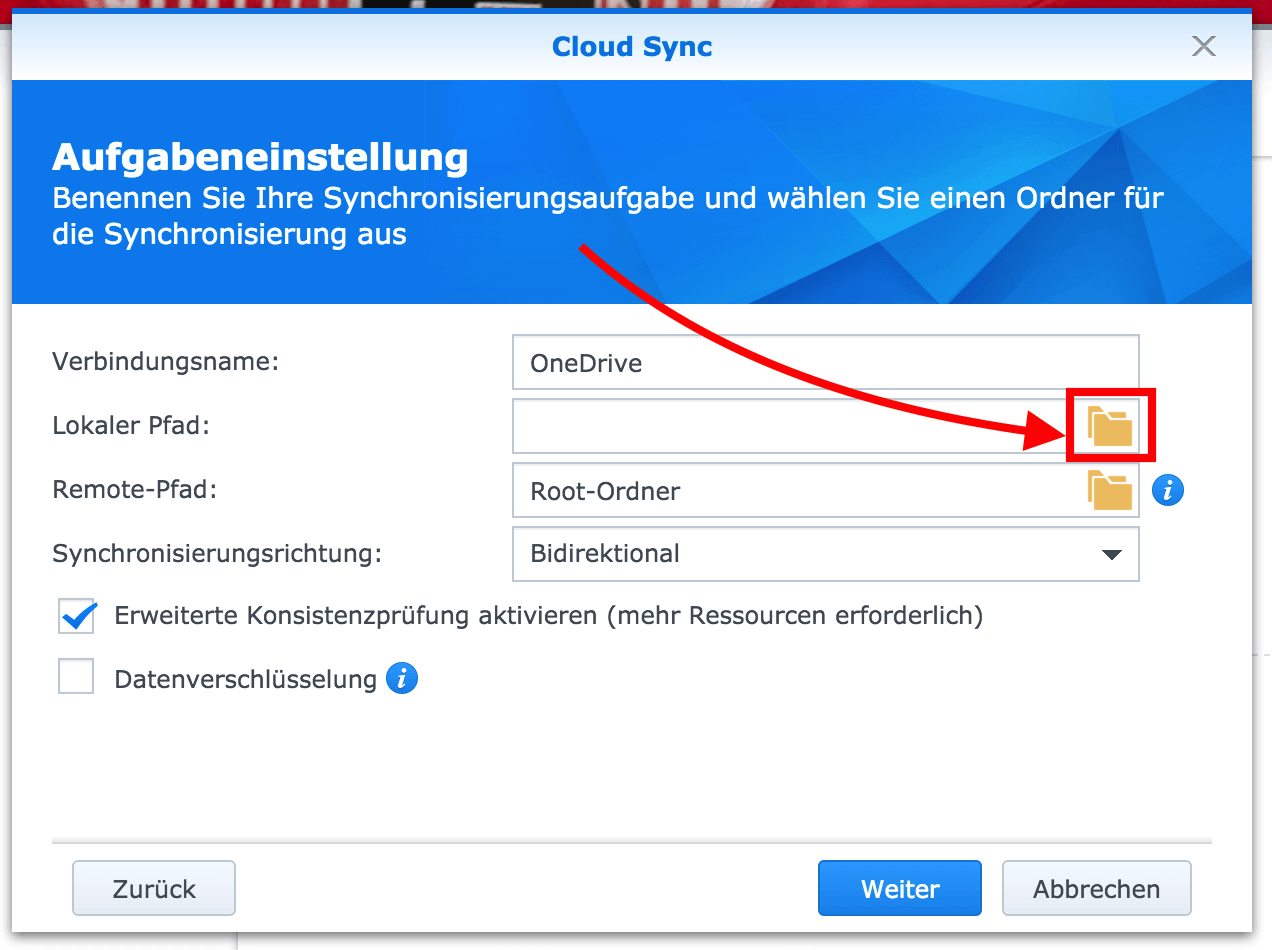Click the Verbindungsname field containing OneDrive
This screenshot has width=1272, height=950.
point(824,362)
